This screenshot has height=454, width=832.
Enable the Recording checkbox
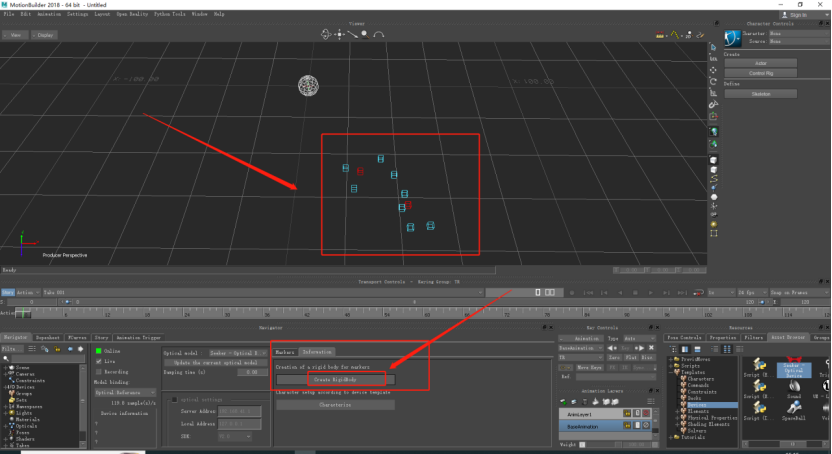tap(99, 372)
